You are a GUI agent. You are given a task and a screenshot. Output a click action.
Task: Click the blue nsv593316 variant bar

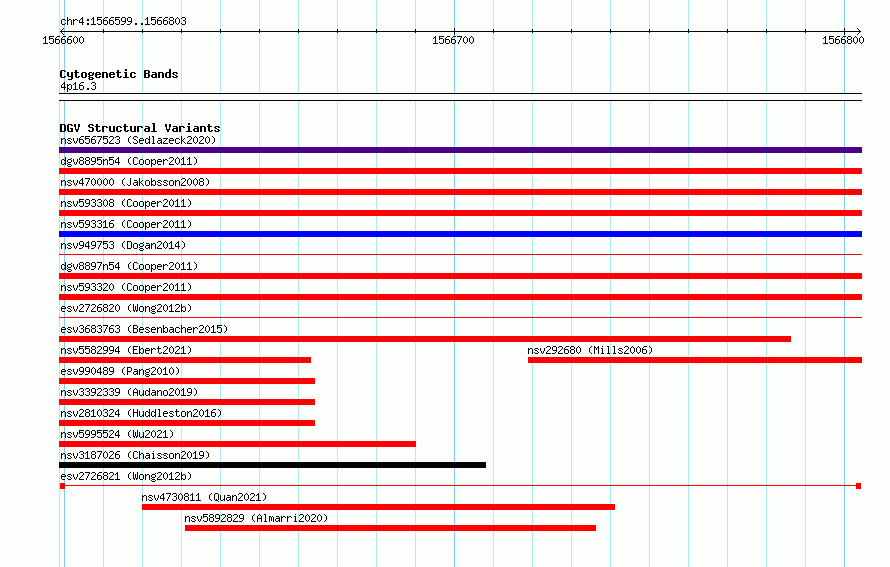pos(460,234)
